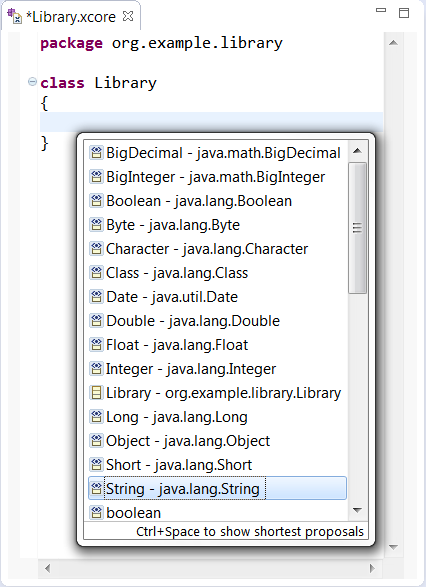Choose BigInteger - java.math.BigInteger proposal
The image size is (426, 587).
[x=217, y=177]
